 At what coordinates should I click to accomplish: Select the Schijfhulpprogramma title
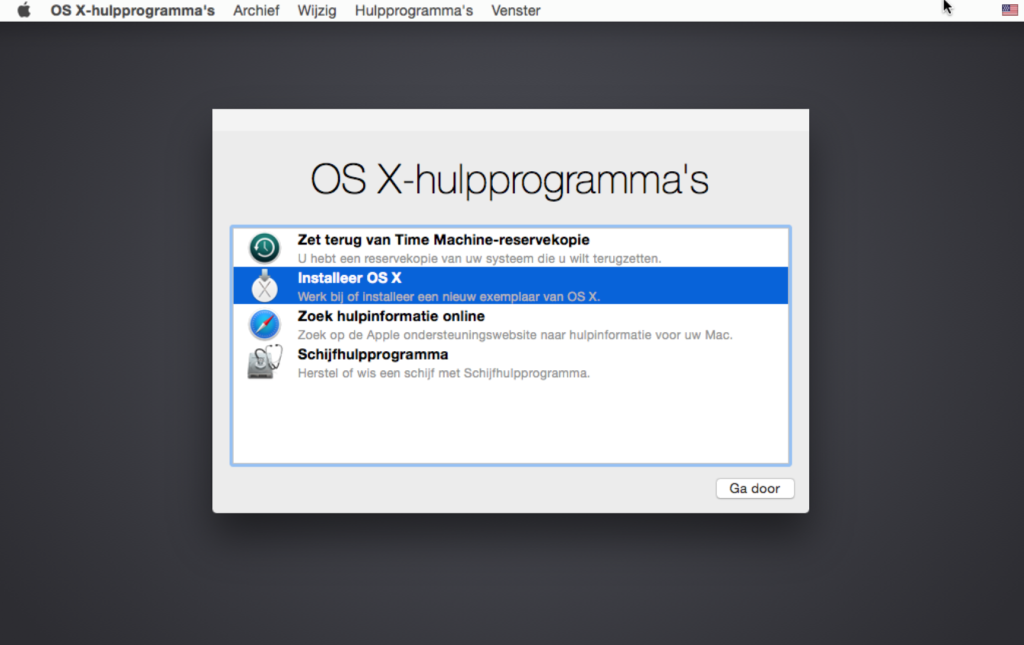373,354
